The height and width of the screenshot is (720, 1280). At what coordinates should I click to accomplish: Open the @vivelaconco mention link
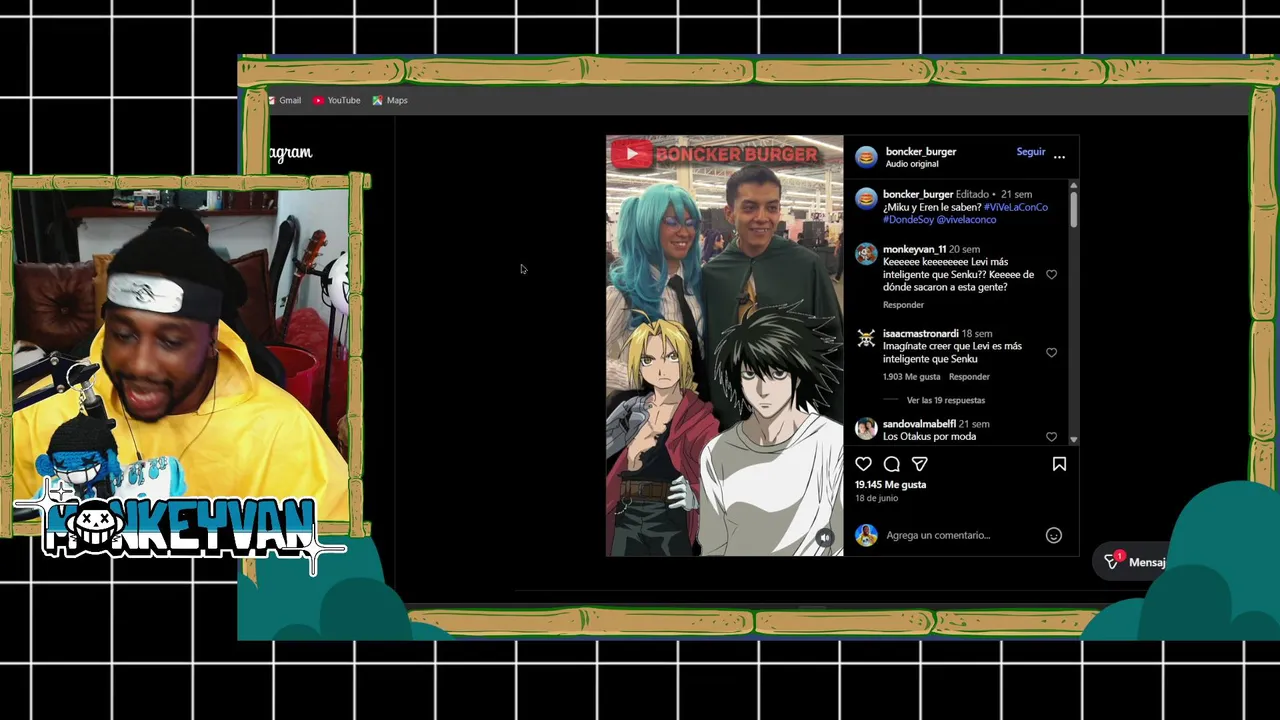(x=967, y=220)
